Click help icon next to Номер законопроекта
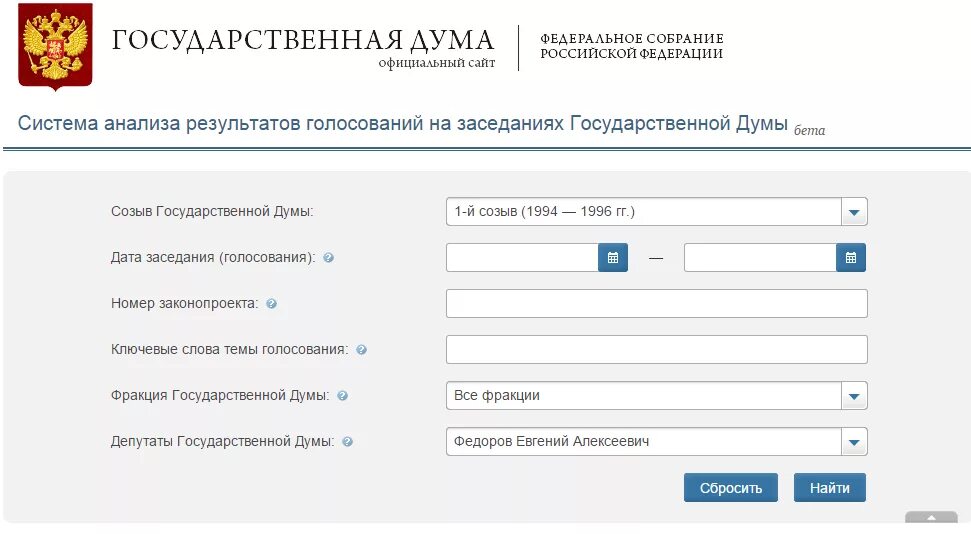This screenshot has height=534, width=971. (271, 304)
